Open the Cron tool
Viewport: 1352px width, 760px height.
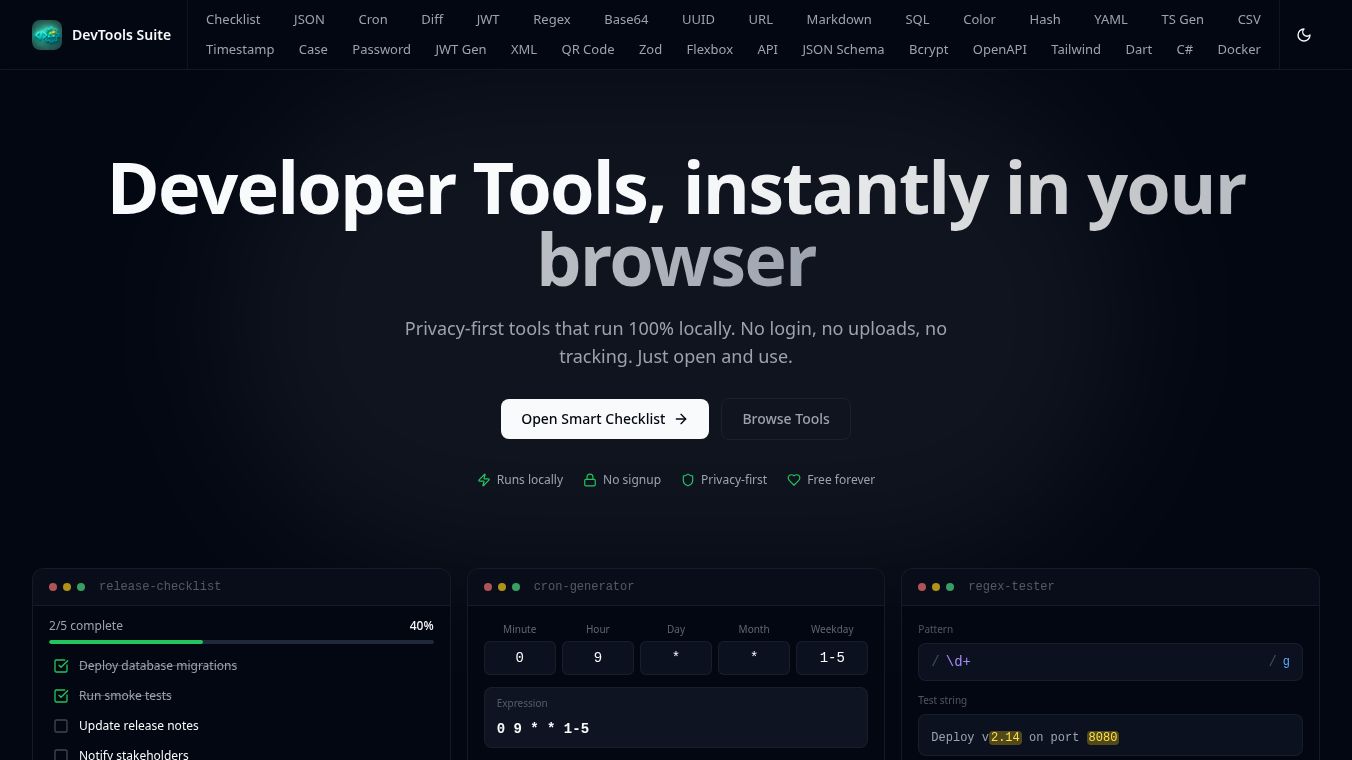[x=373, y=19]
